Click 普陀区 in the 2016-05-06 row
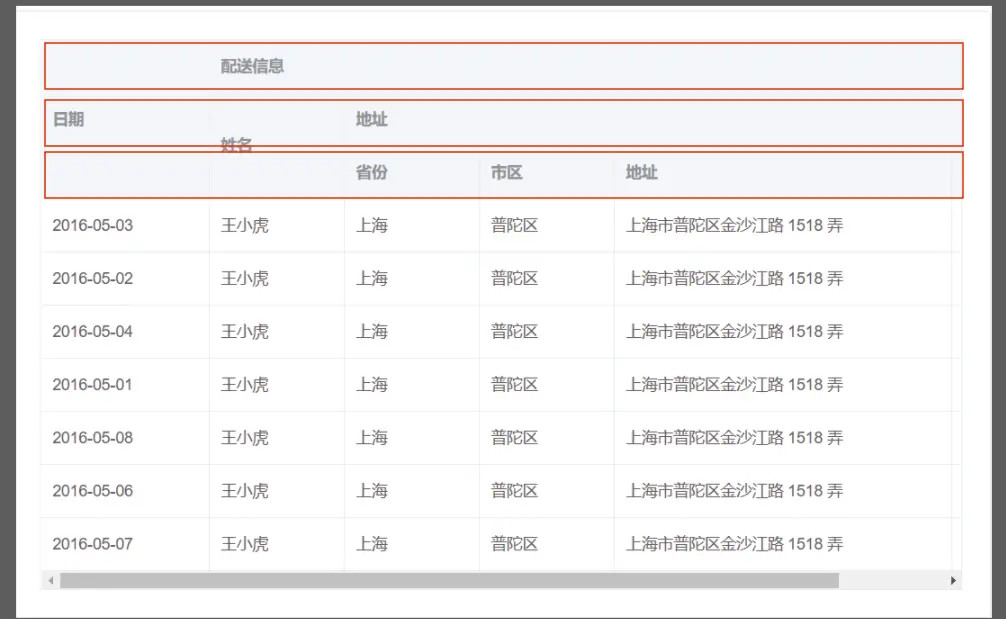Image resolution: width=1006 pixels, height=619 pixels. click(515, 491)
